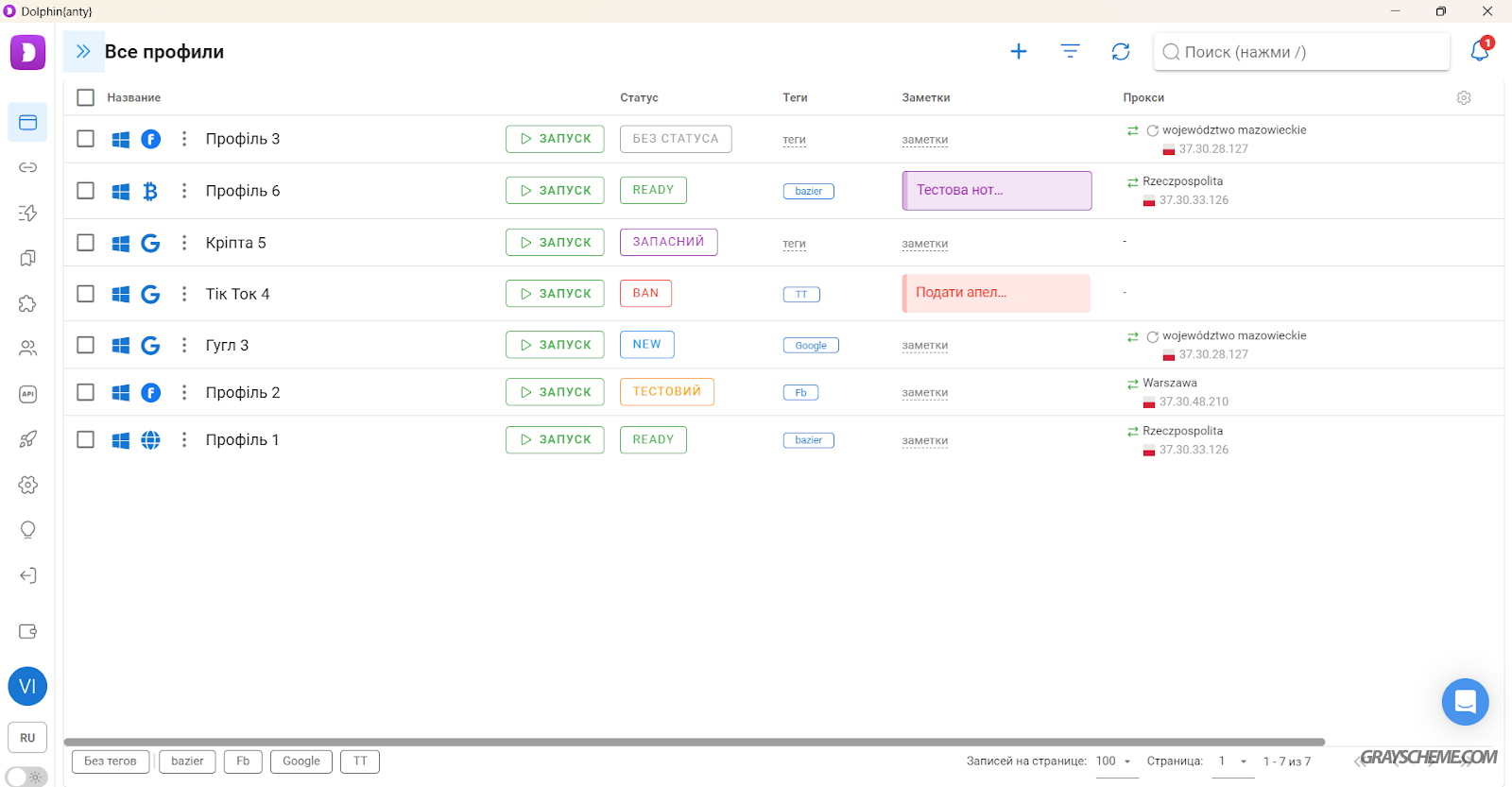Image resolution: width=1512 pixels, height=787 pixels.
Task: Open ТЕСТОВИЙ status for Профіль 2
Action: tap(666, 392)
